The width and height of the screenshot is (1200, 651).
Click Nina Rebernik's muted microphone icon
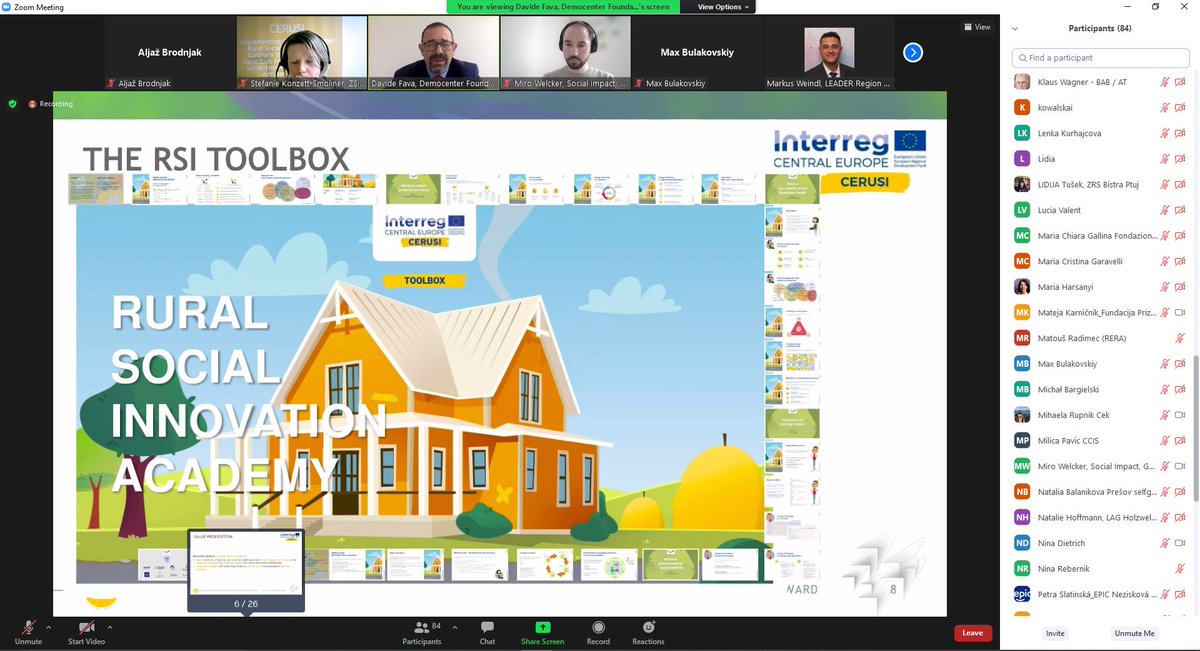1181,569
